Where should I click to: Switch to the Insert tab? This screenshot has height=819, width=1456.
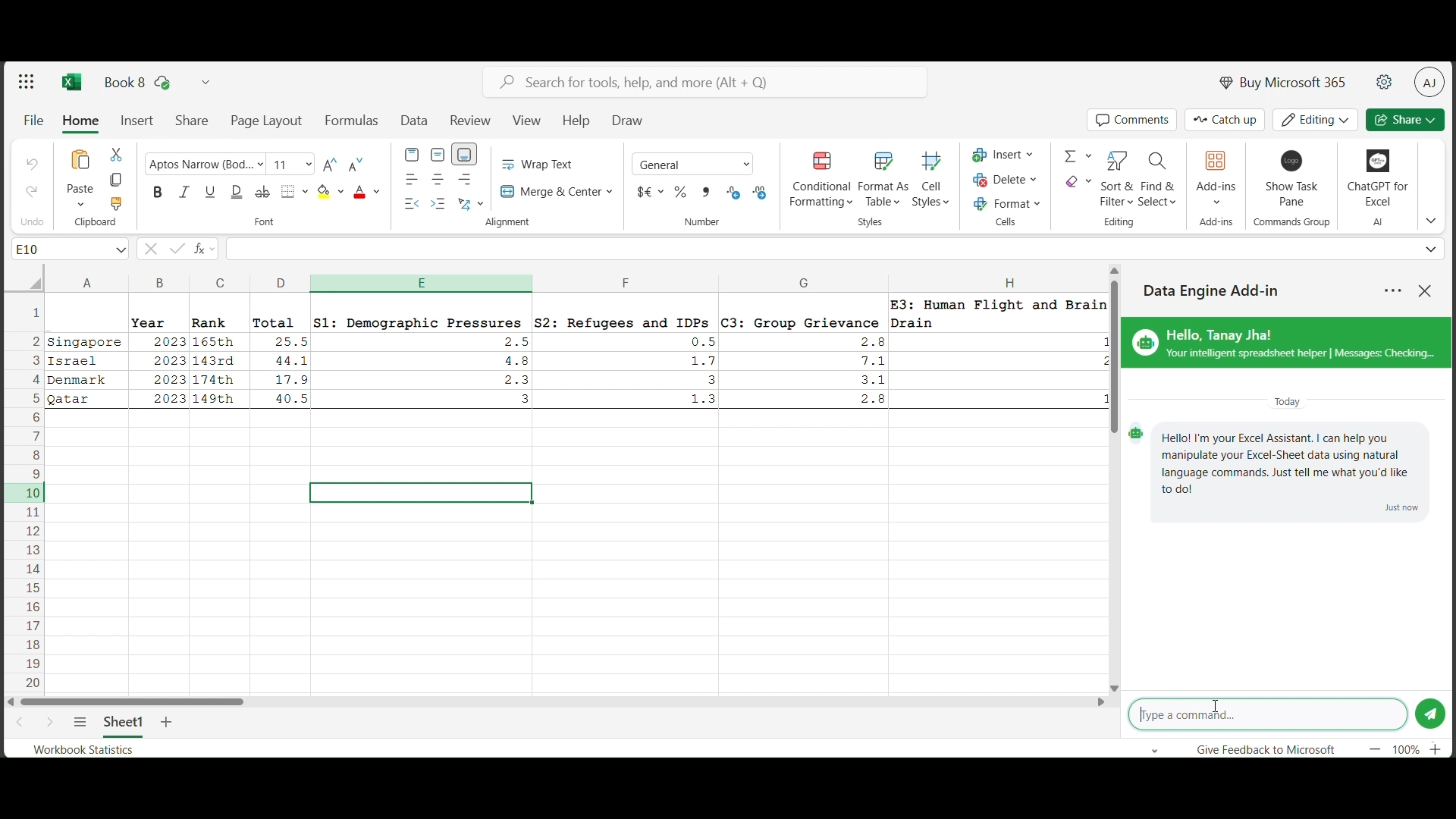pyautogui.click(x=138, y=121)
